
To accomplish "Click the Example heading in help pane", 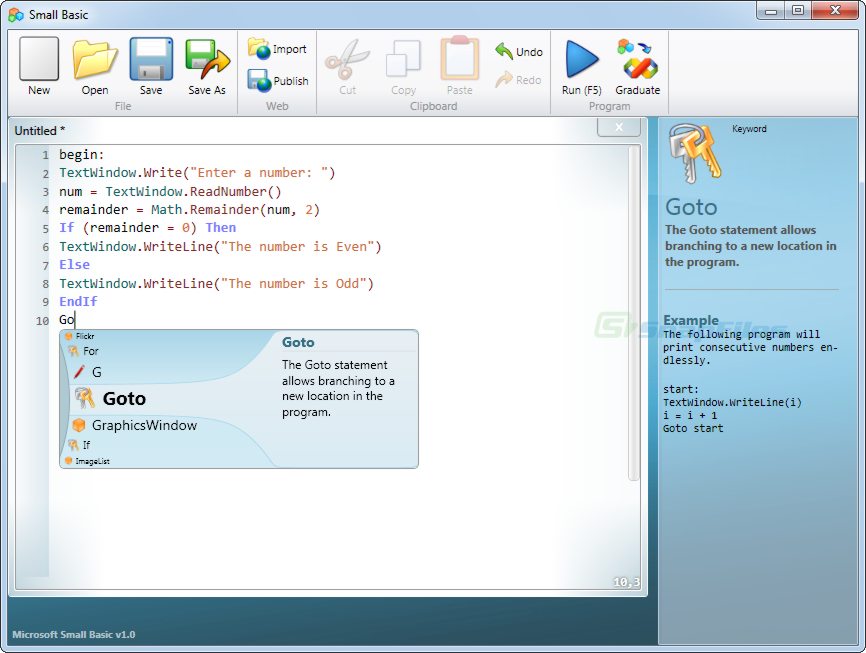I will (691, 320).
